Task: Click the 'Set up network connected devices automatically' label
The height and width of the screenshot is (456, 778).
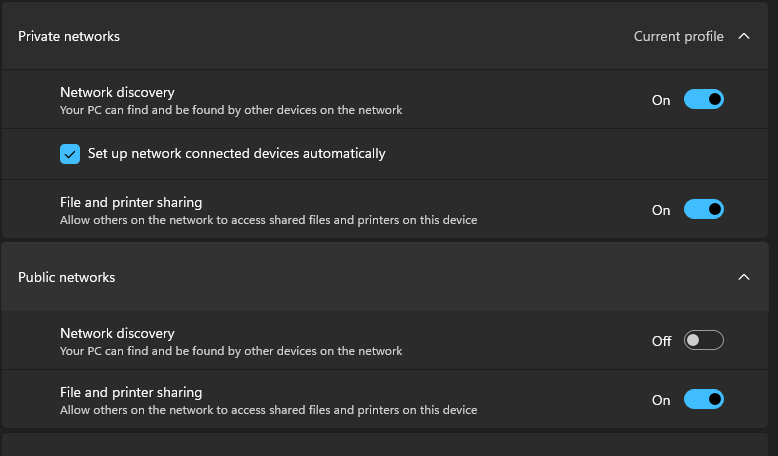Action: [x=236, y=154]
